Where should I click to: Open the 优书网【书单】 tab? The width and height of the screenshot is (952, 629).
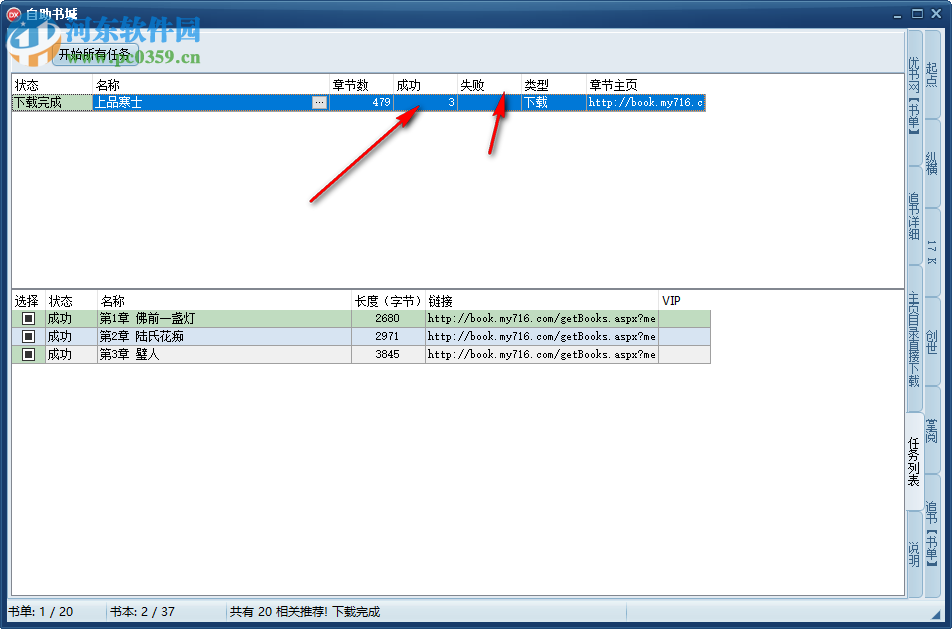914,97
